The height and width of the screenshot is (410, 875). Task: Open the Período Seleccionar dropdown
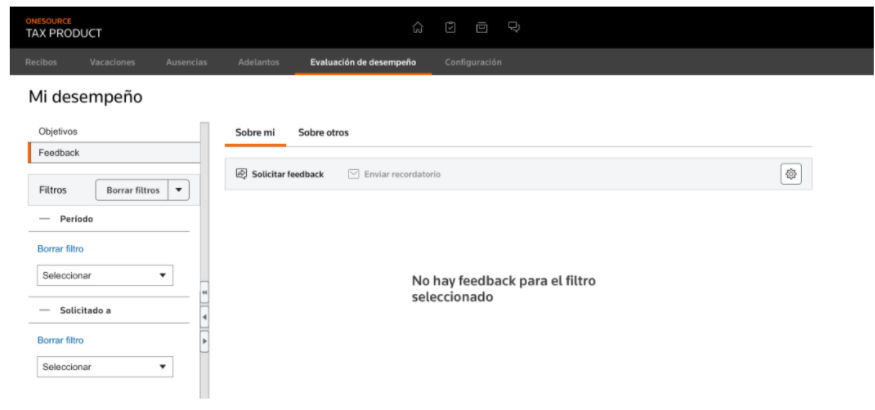coord(105,276)
